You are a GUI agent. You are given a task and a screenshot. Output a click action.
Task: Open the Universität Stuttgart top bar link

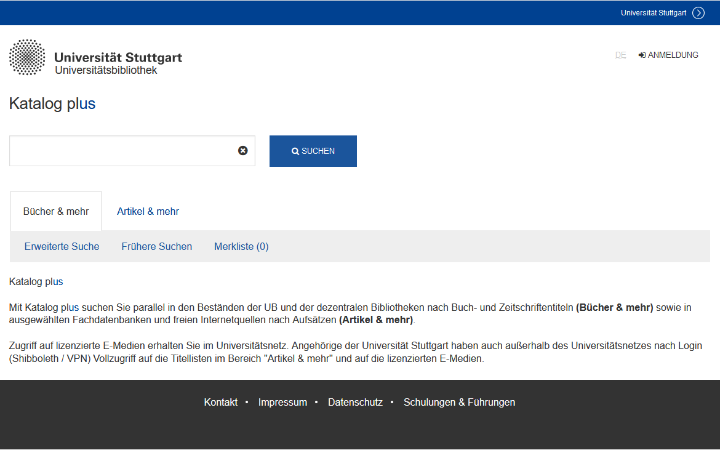point(653,13)
